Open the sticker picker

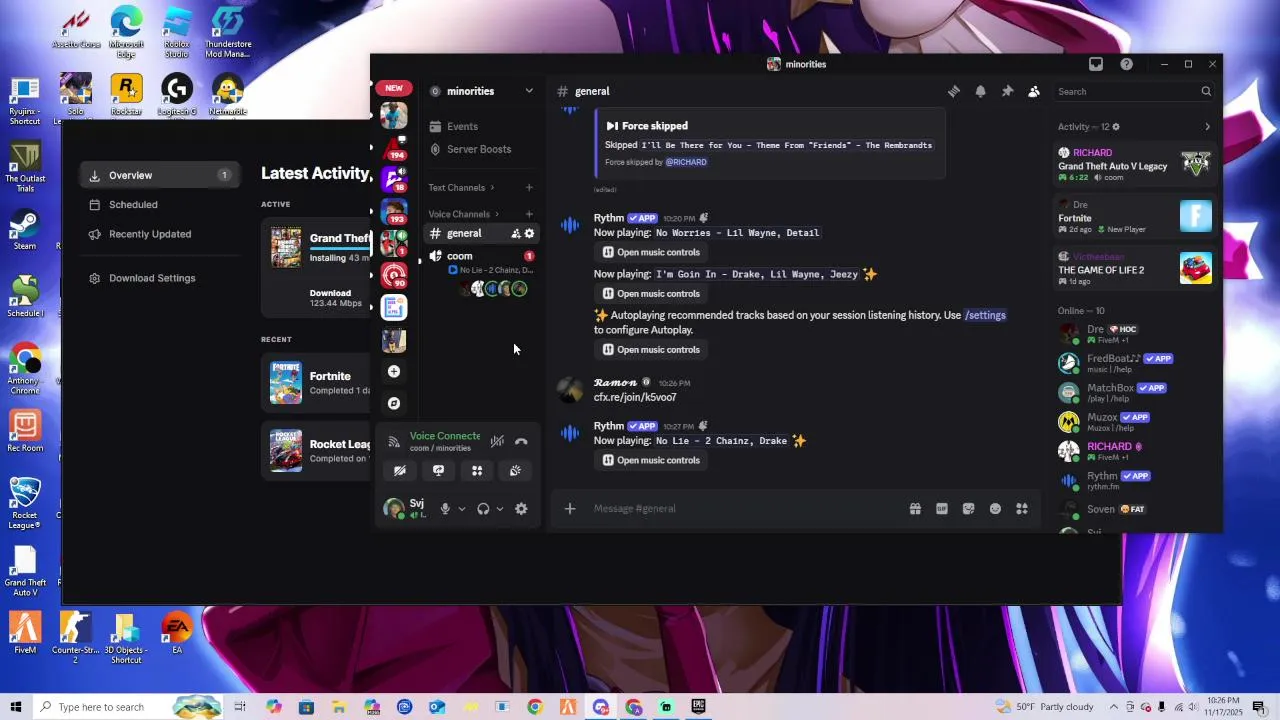click(x=969, y=509)
